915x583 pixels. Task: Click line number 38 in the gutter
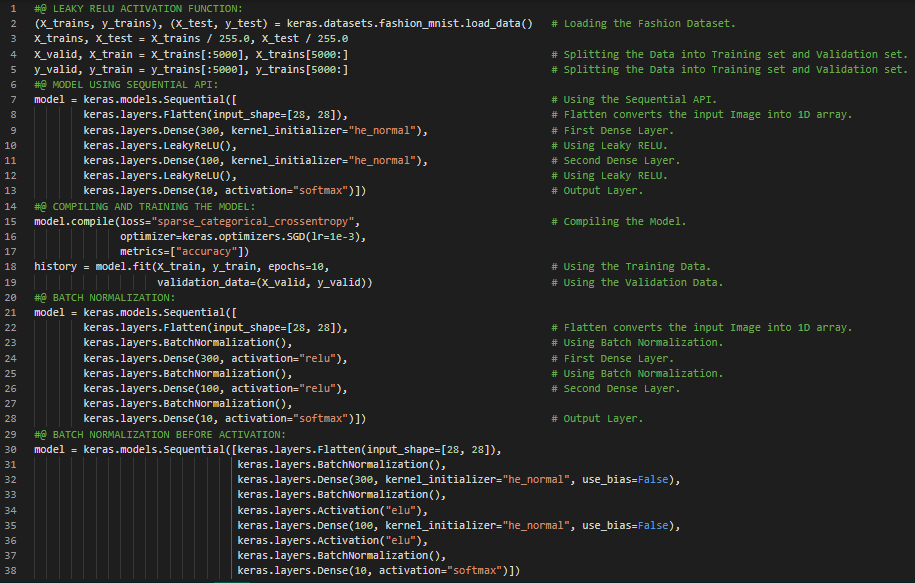(11, 570)
